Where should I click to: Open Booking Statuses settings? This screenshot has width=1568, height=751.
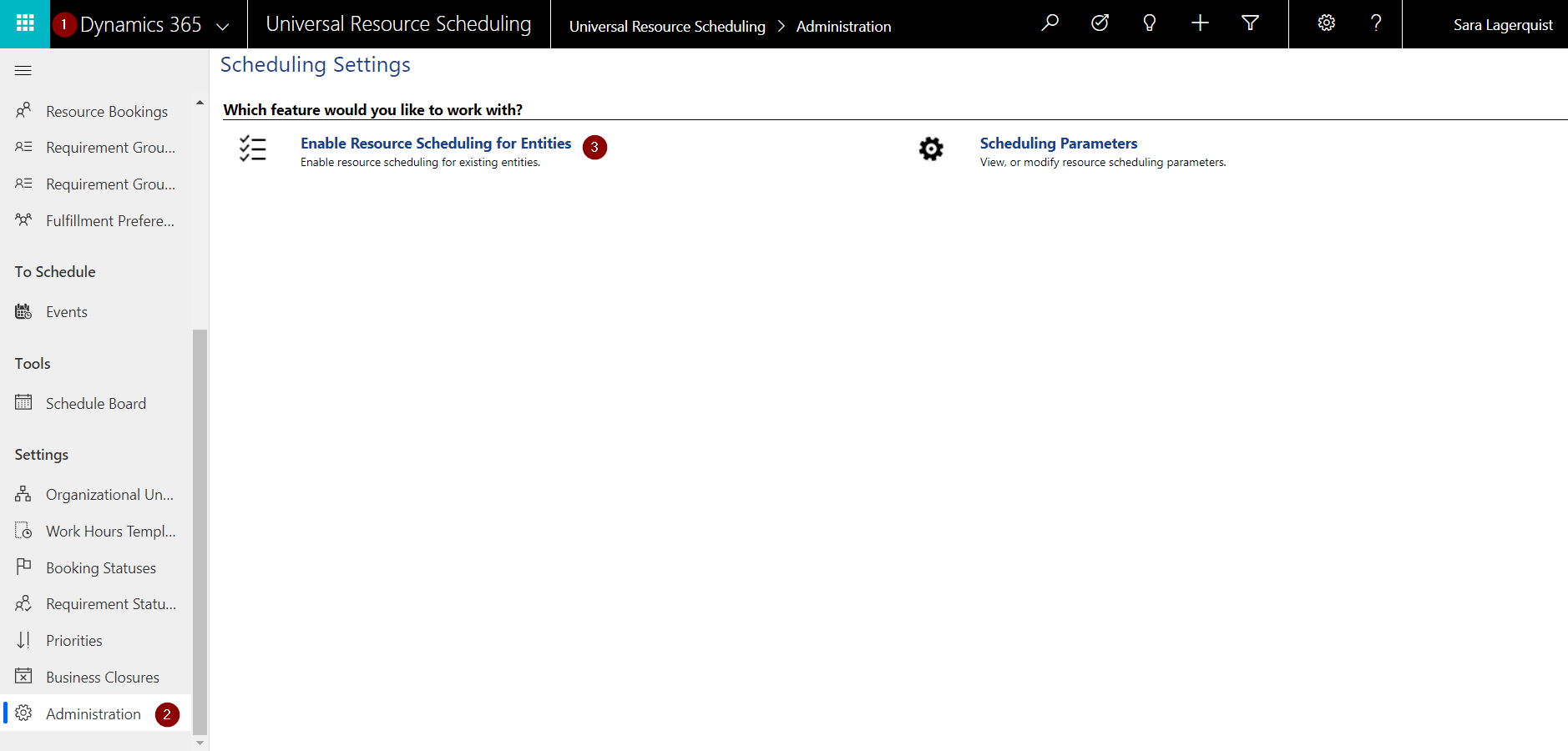[100, 568]
